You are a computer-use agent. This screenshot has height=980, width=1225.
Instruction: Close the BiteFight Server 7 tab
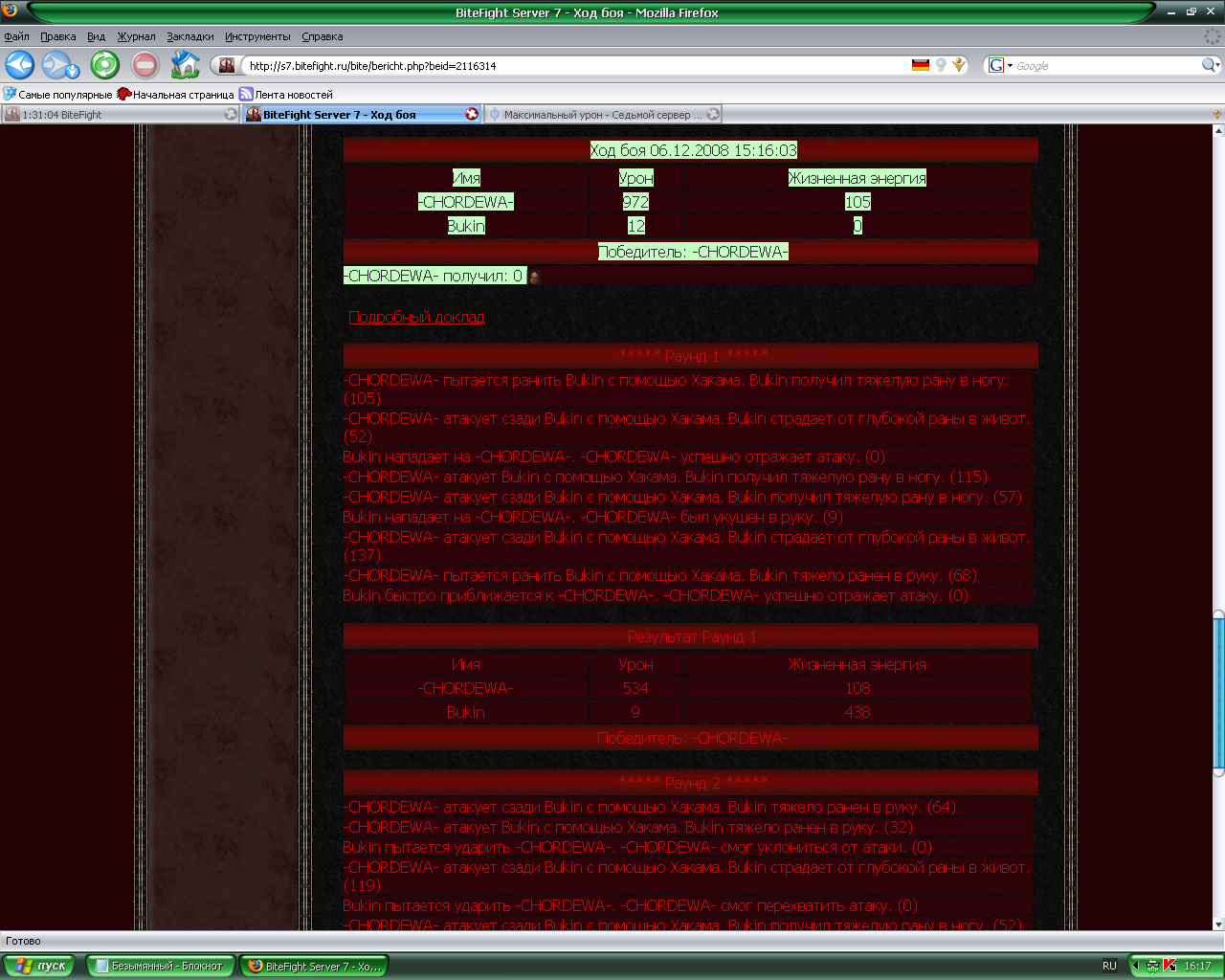tap(472, 114)
